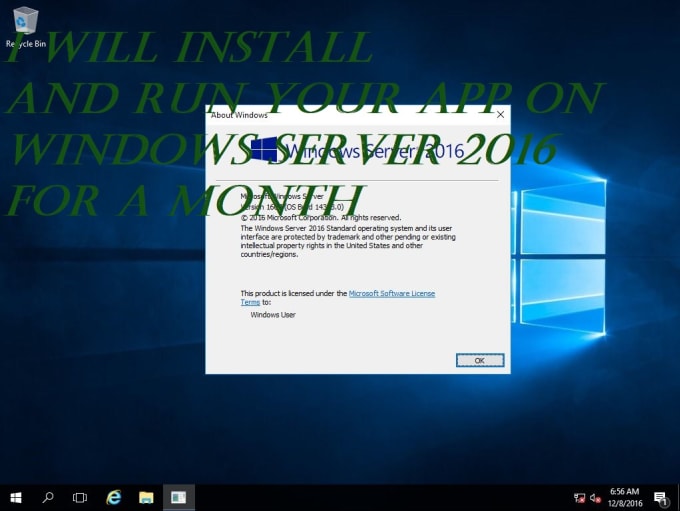The height and width of the screenshot is (511, 680).
Task: Open network status tray icon
Action: tap(579, 498)
